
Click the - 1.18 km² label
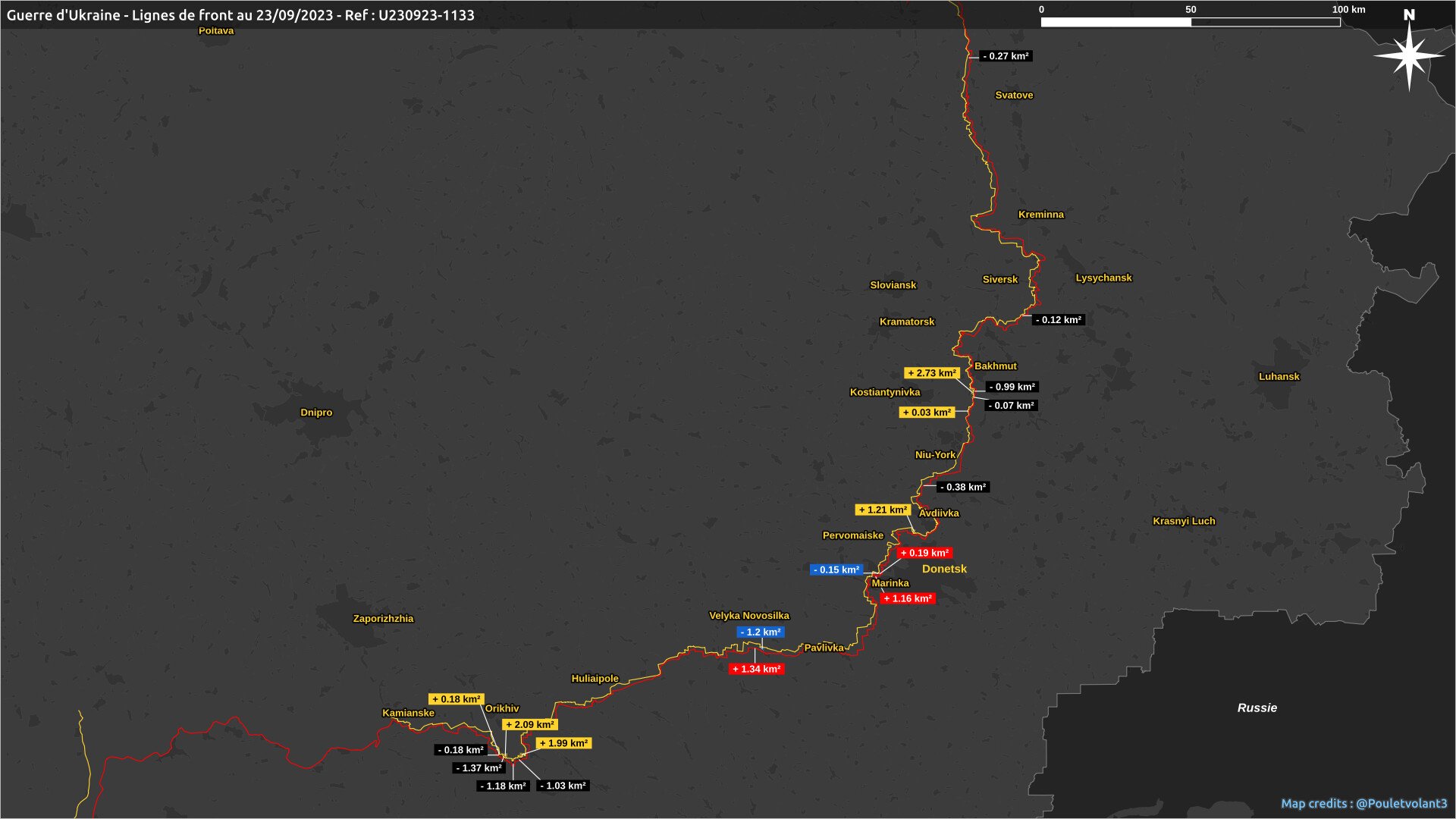(504, 786)
